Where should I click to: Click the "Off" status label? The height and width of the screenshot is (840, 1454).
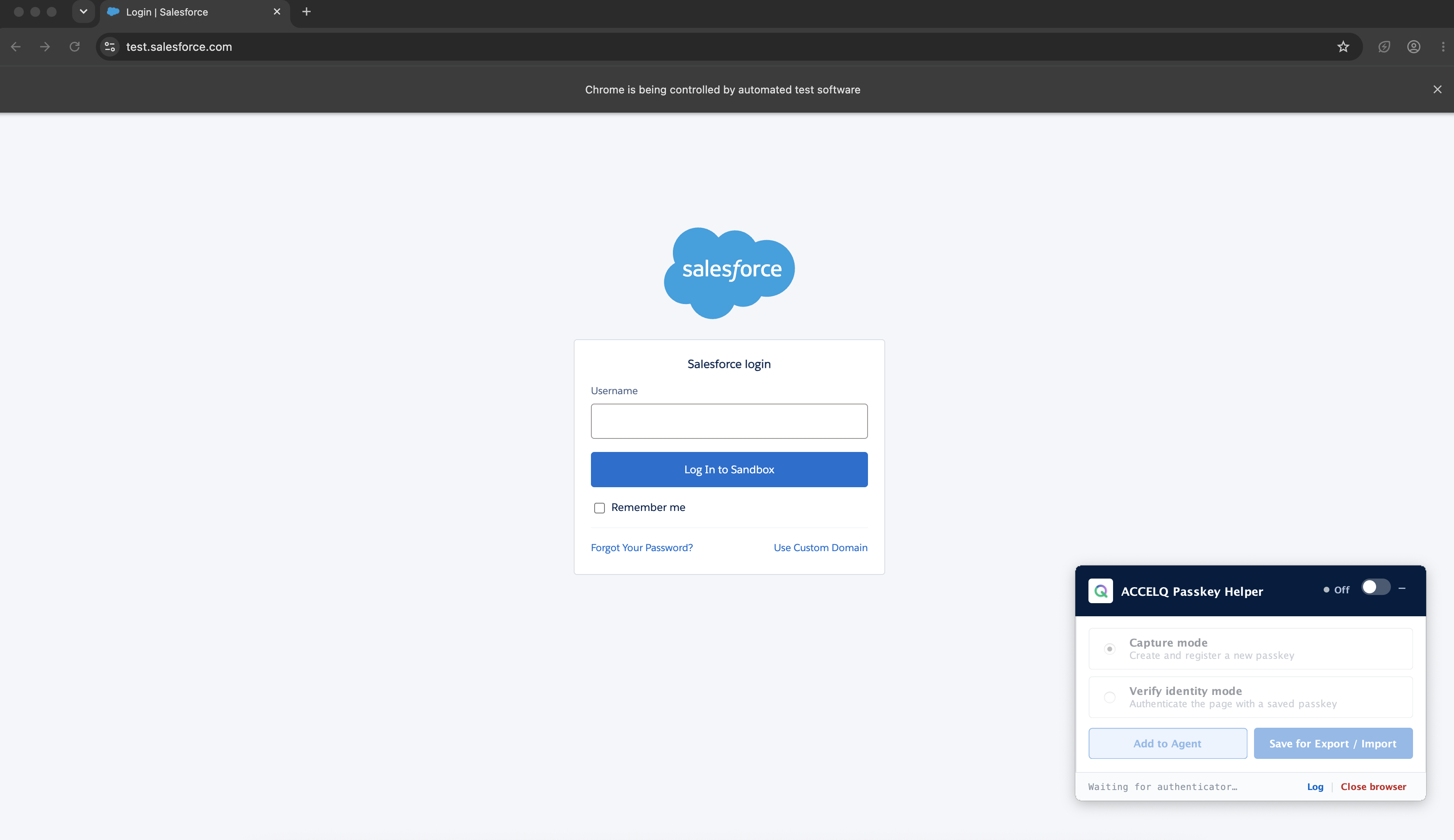[1341, 590]
